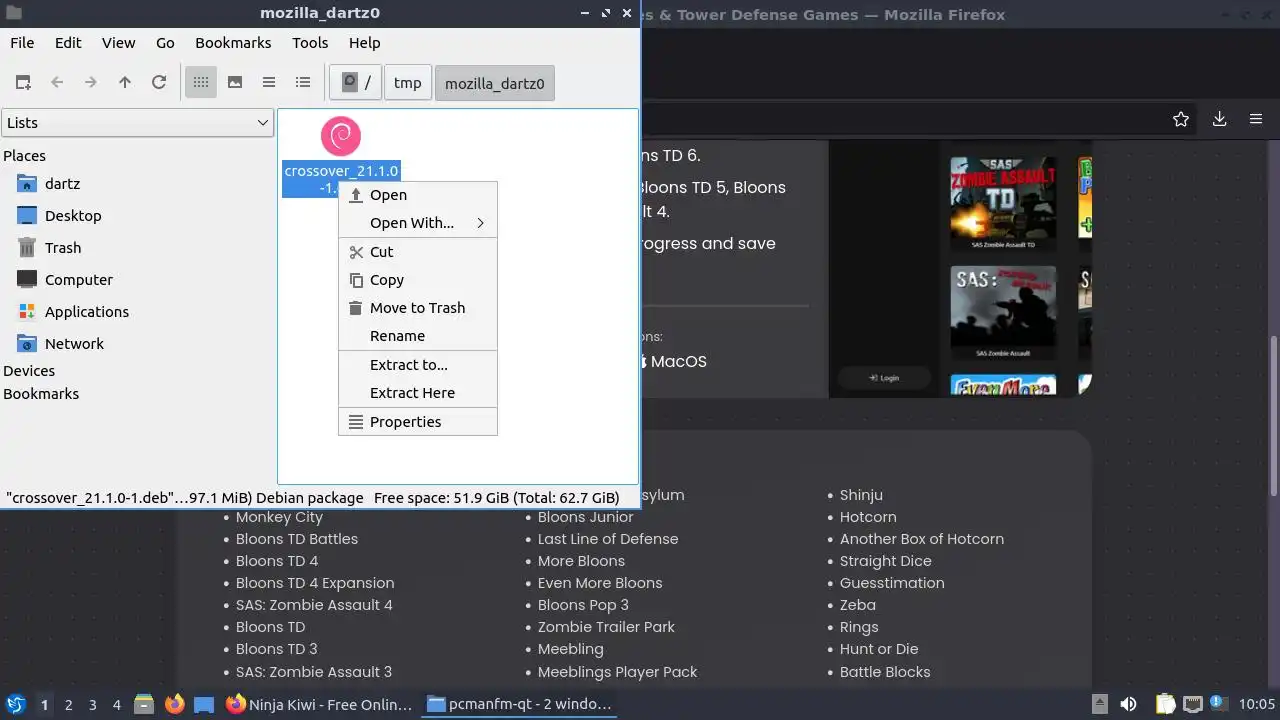This screenshot has width=1280, height=720.
Task: Open the Tools menu
Action: click(x=310, y=43)
